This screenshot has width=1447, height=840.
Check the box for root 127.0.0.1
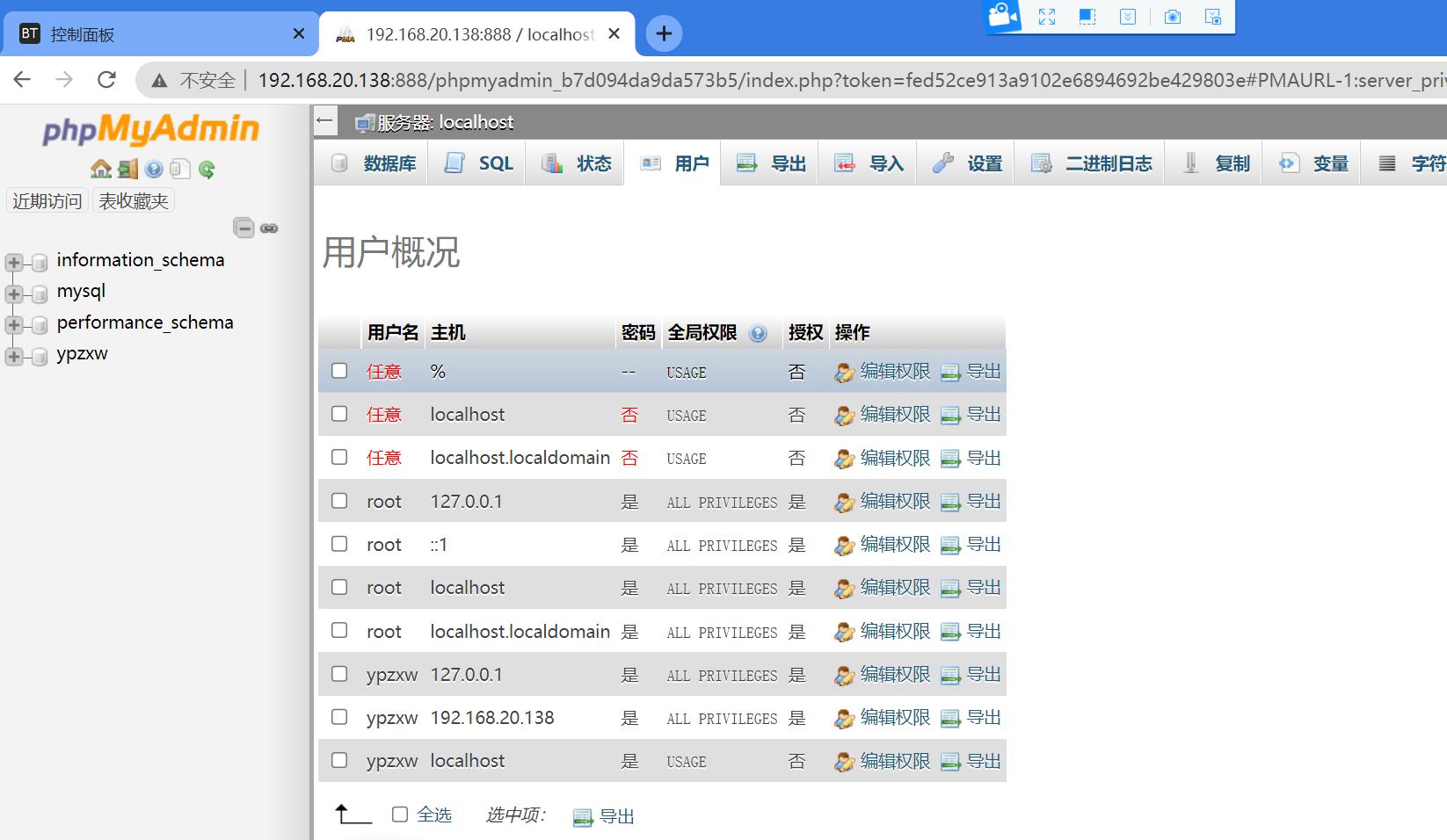339,501
